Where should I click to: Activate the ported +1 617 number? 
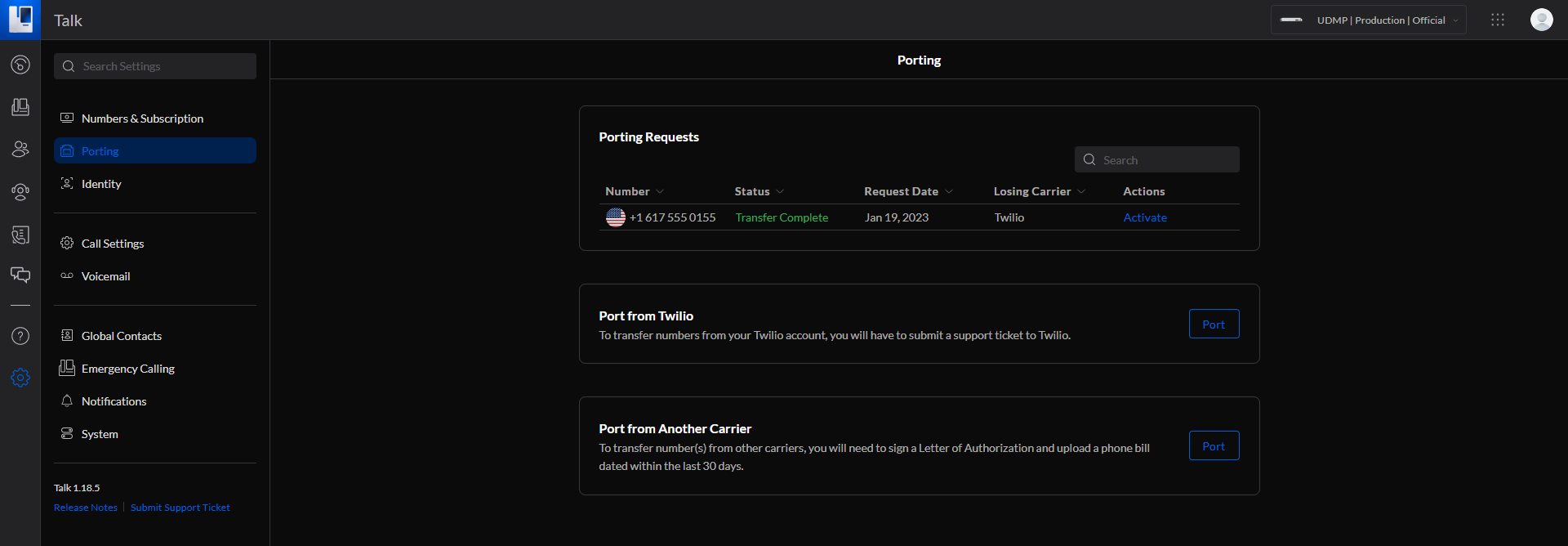point(1145,217)
